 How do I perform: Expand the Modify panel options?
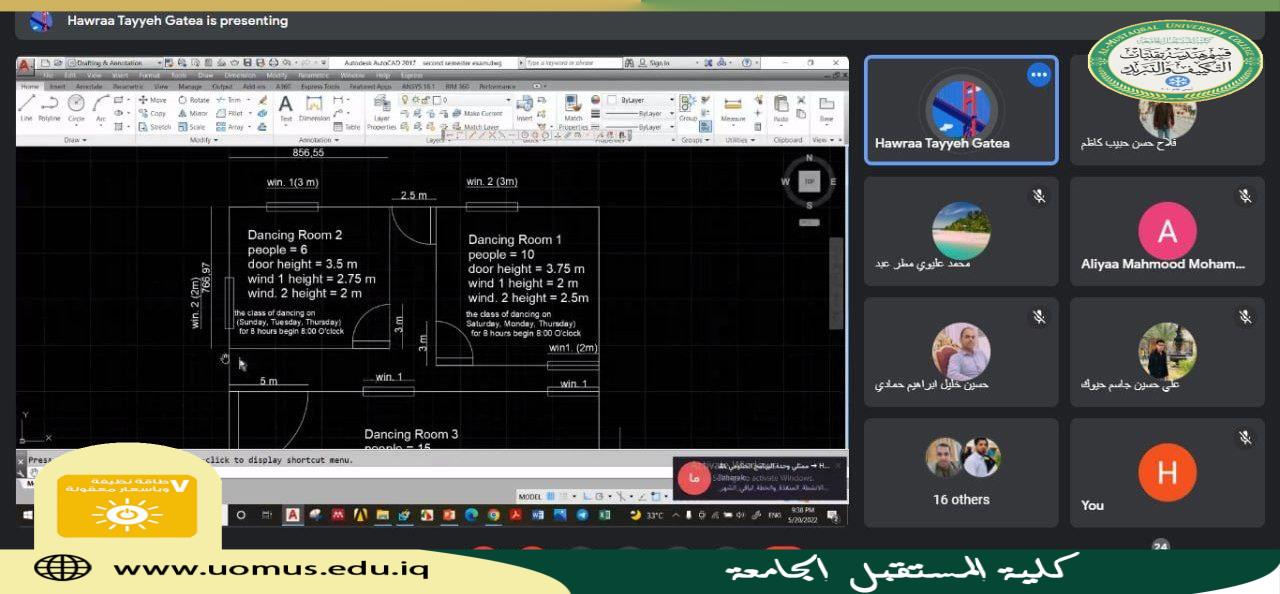point(205,140)
